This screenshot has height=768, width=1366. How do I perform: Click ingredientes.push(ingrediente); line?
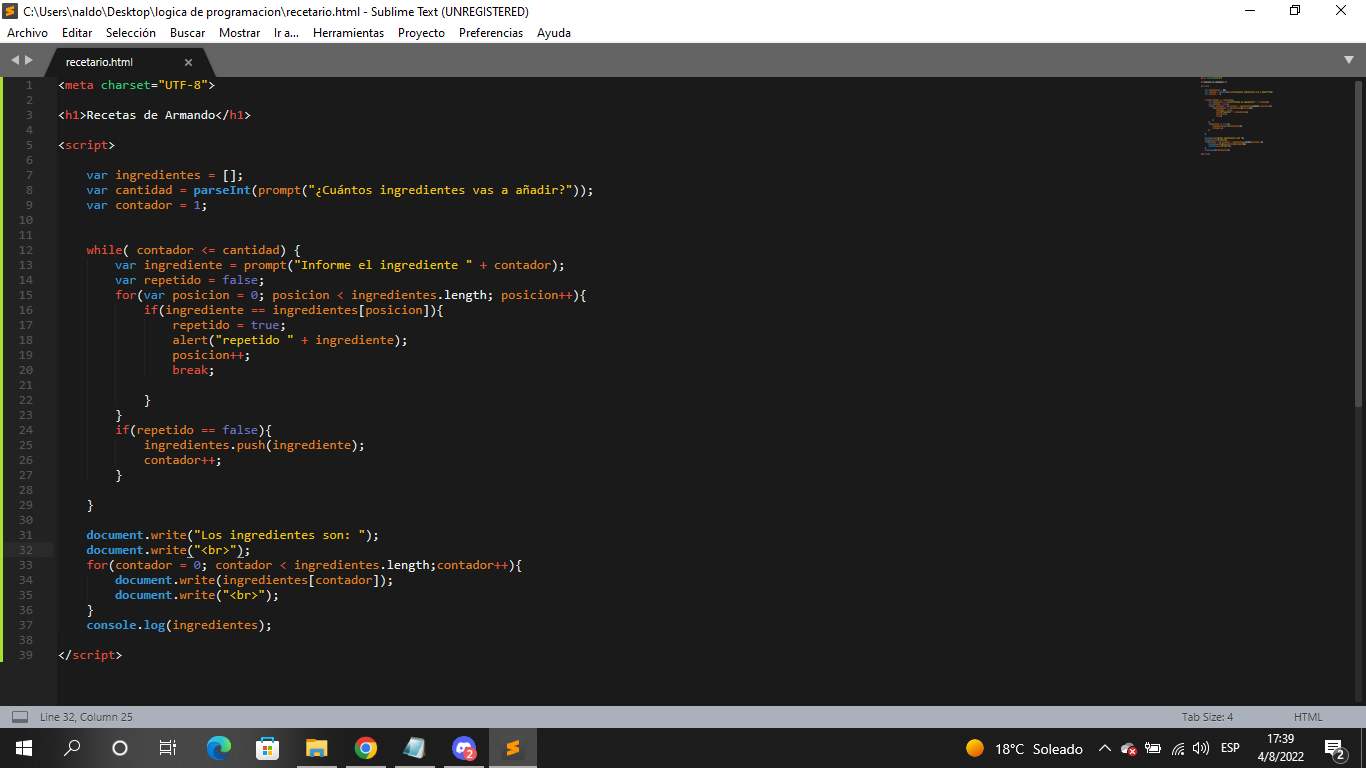coord(255,445)
